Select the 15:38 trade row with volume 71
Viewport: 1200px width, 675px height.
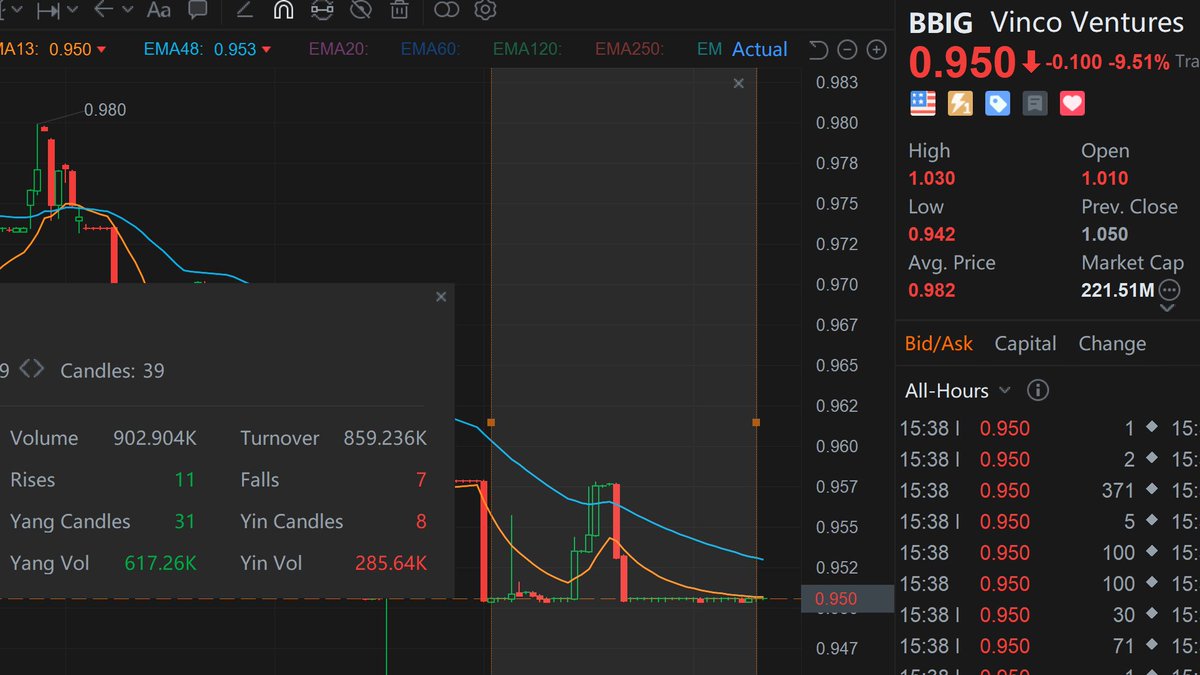pos(1047,646)
